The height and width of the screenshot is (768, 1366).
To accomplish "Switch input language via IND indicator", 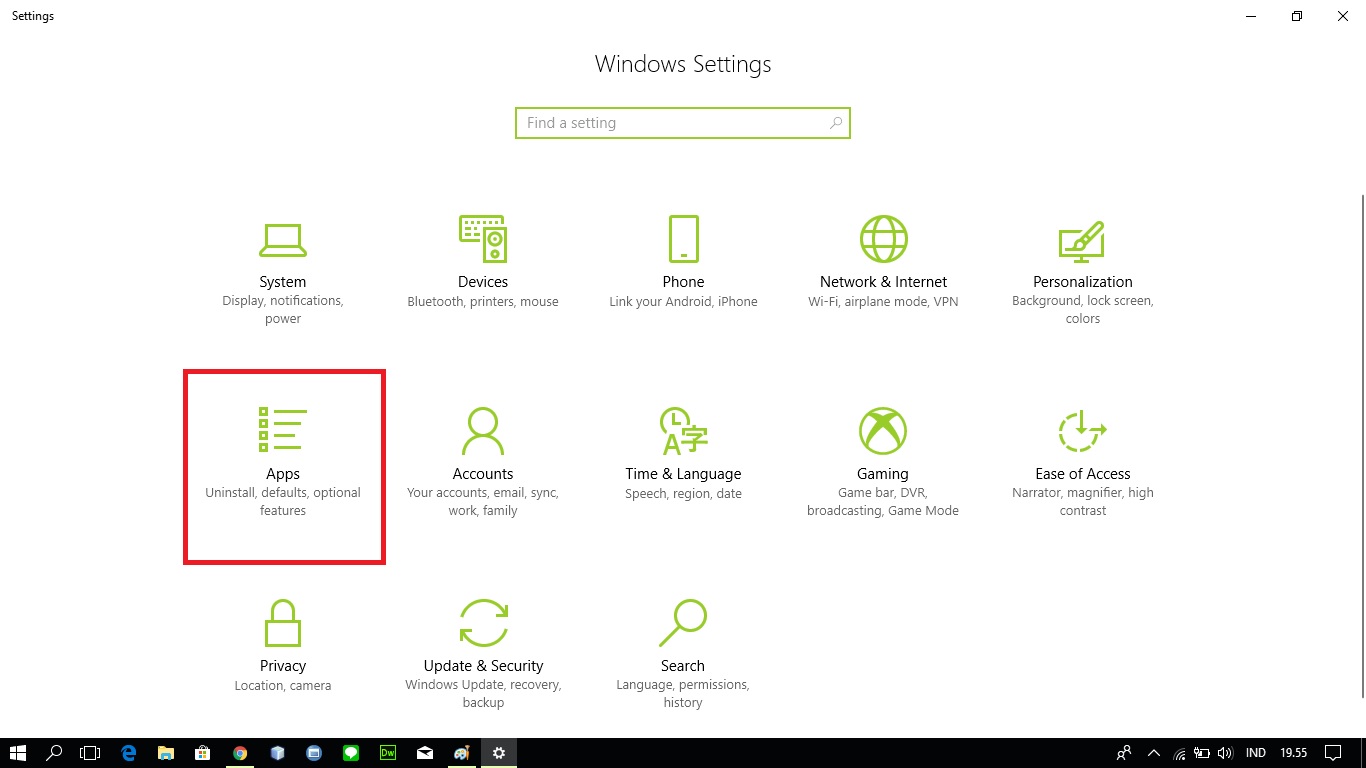I will (1256, 753).
